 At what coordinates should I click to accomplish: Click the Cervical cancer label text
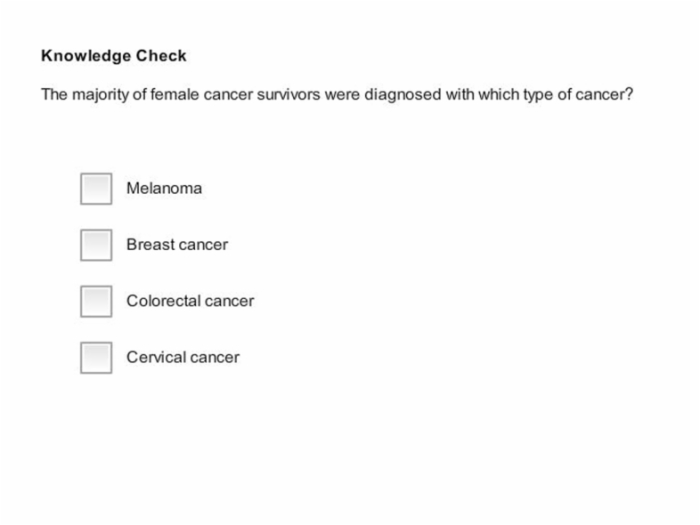click(183, 357)
